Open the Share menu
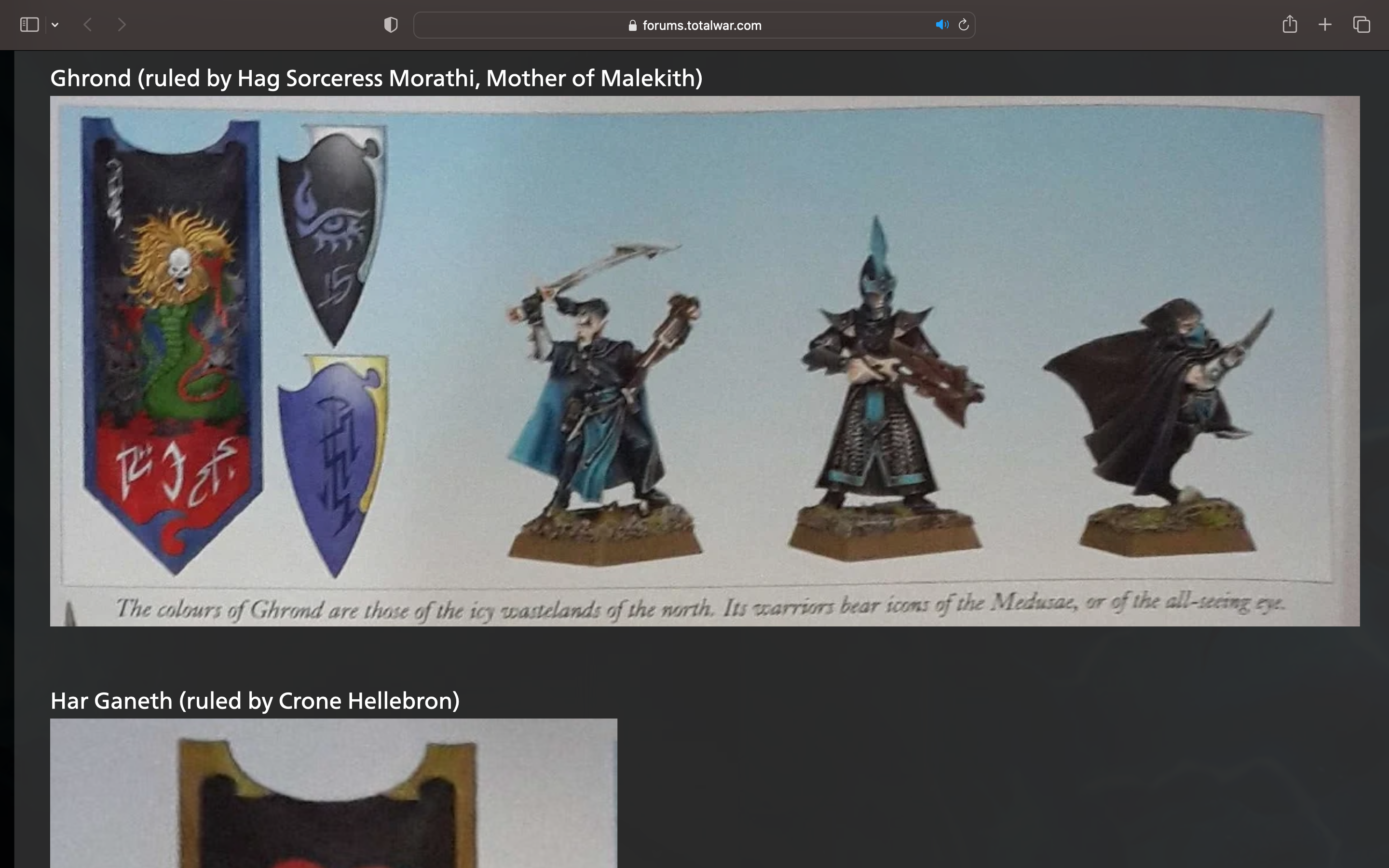This screenshot has height=868, width=1389. pos(1289,25)
